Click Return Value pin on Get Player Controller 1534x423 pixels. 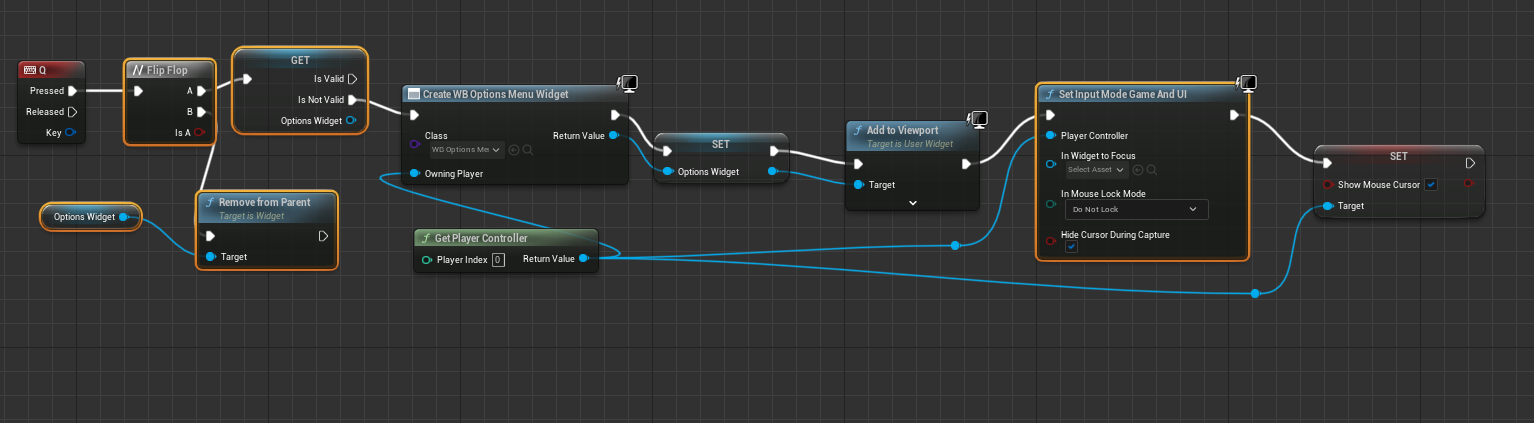click(584, 259)
